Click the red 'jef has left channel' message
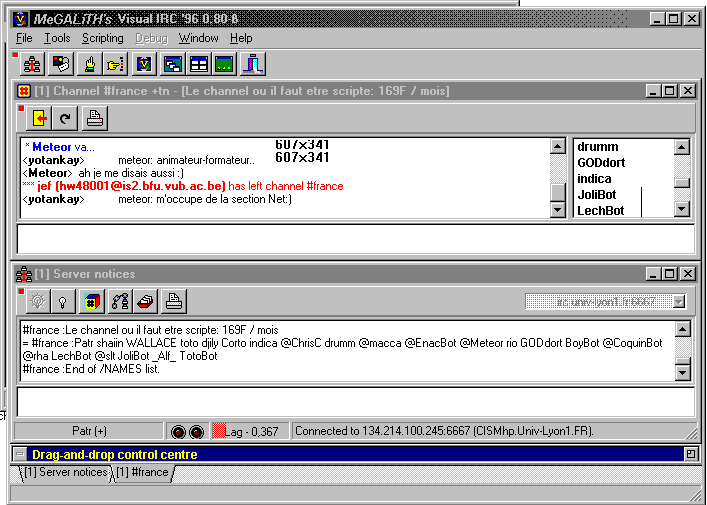The image size is (707, 505). pyautogui.click(x=183, y=186)
